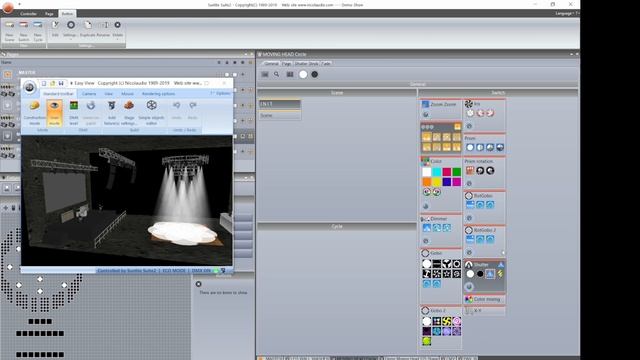Open Rendering options tab in Easy View
The image size is (640, 360).
point(158,93)
